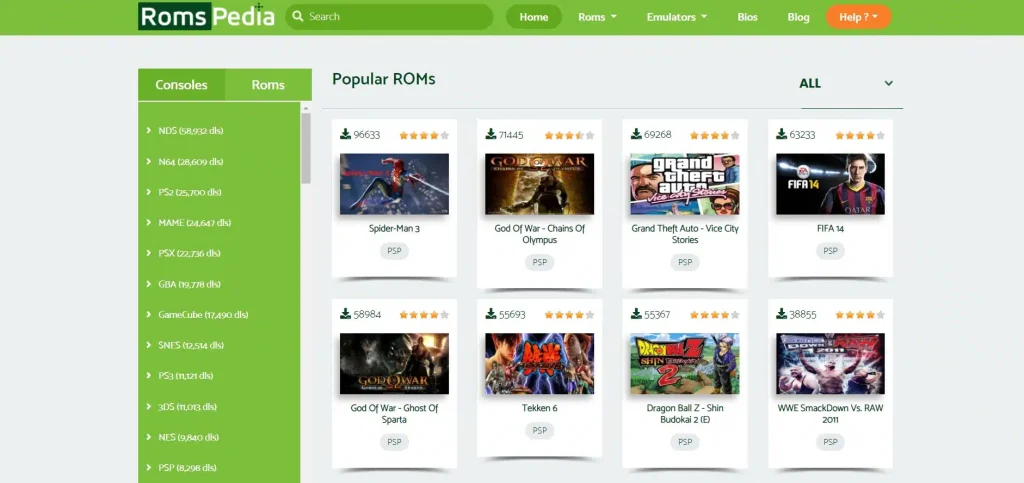Click star rating on Shin Budokai 2 card
The image size is (1024, 483).
pyautogui.click(x=715, y=315)
